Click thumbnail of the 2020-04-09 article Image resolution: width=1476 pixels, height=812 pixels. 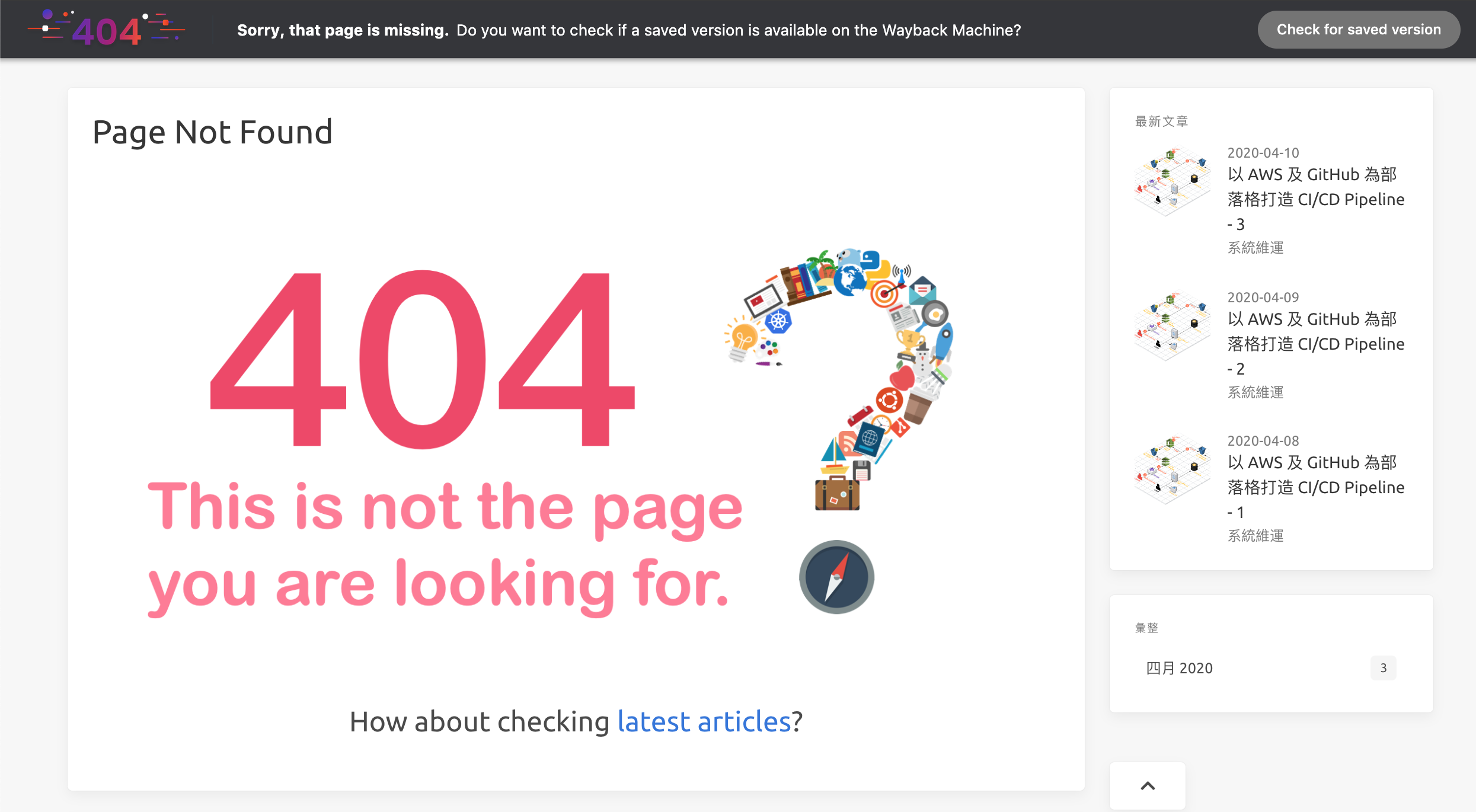pyautogui.click(x=1173, y=327)
